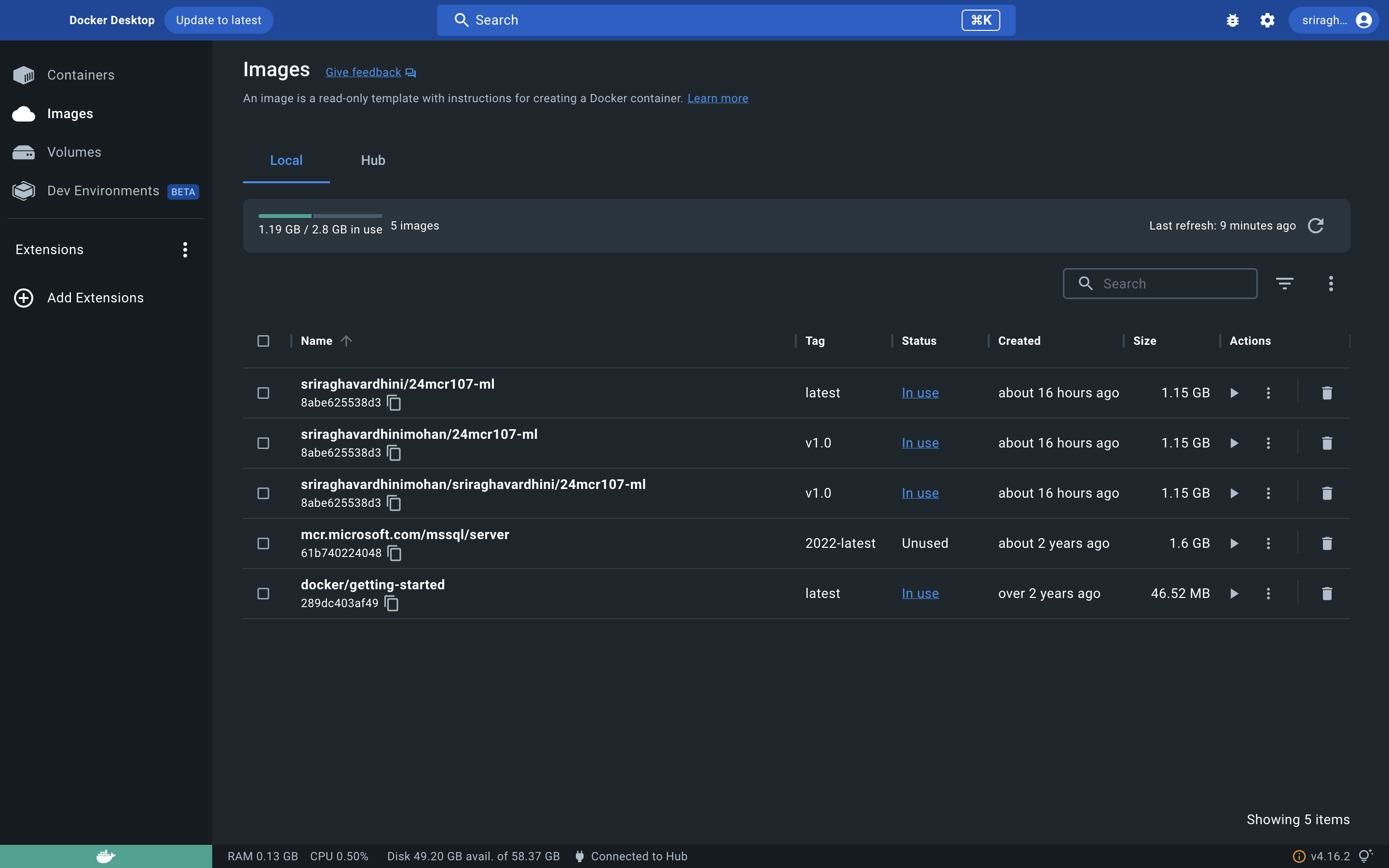Image resolution: width=1389 pixels, height=868 pixels.
Task: Open Dev Environments BETA section
Action: pyautogui.click(x=106, y=190)
